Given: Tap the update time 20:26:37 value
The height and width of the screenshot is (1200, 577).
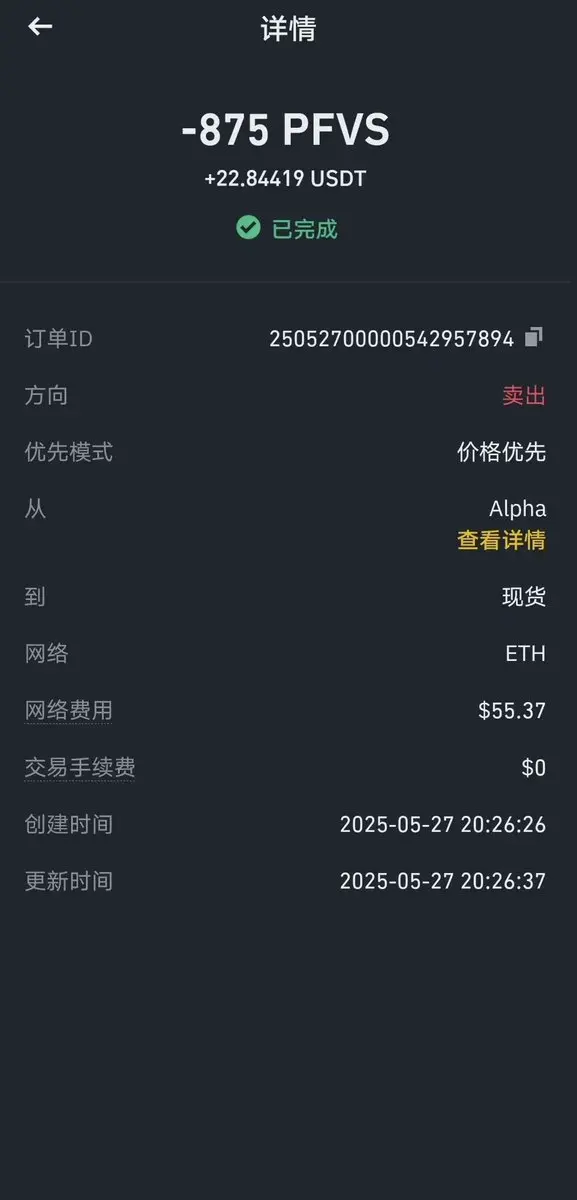Looking at the screenshot, I should (443, 881).
